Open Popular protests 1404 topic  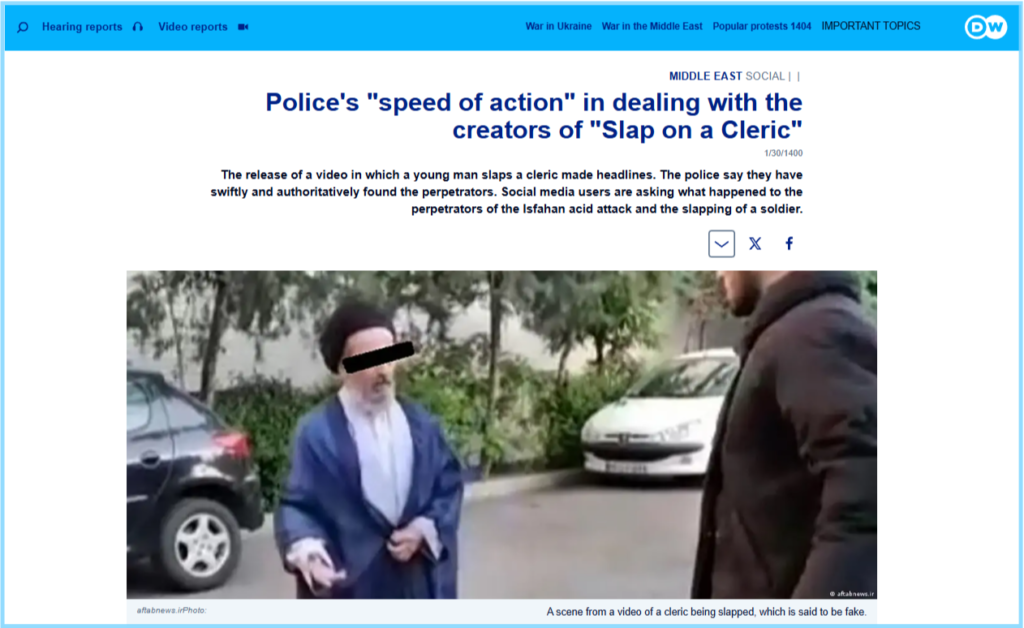(762, 26)
